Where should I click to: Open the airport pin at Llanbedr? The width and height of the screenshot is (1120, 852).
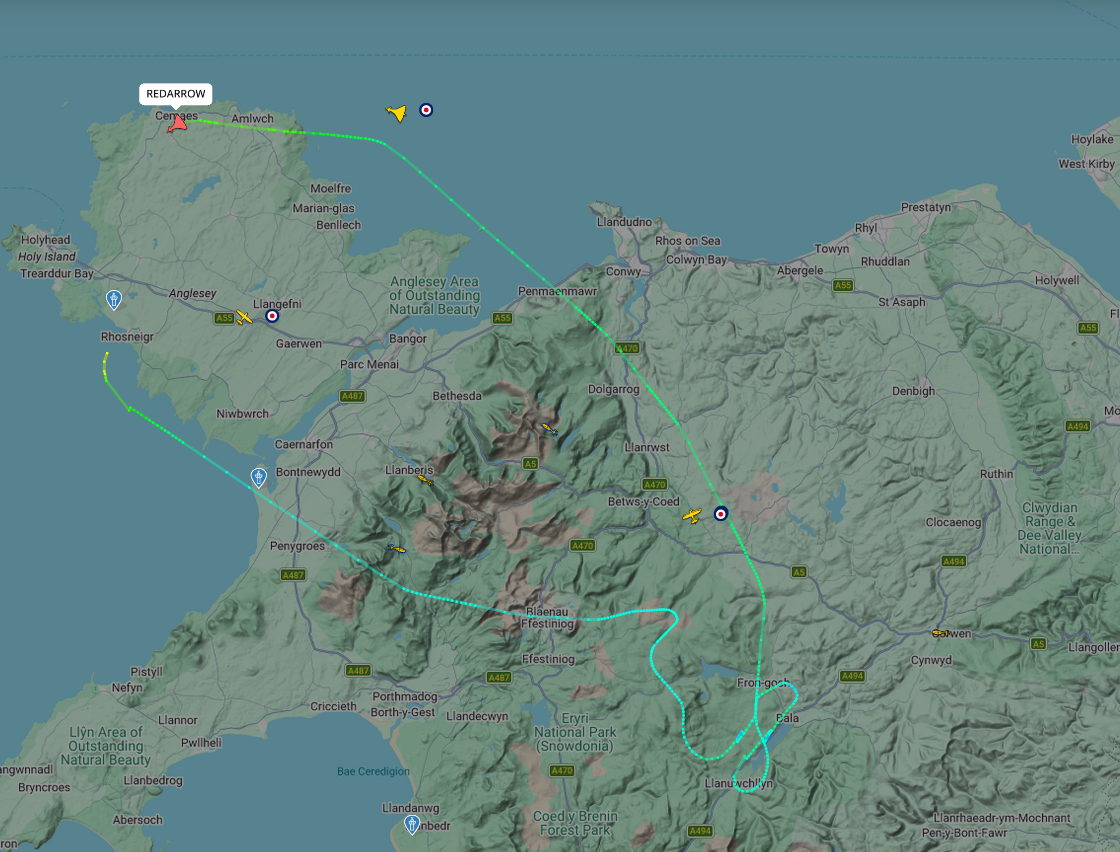412,825
